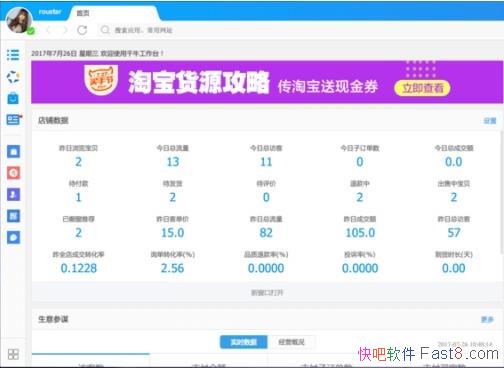Screen dimensions: 504x368
Task: Launch the blue chat bubble plugin icon
Action: point(13,238)
